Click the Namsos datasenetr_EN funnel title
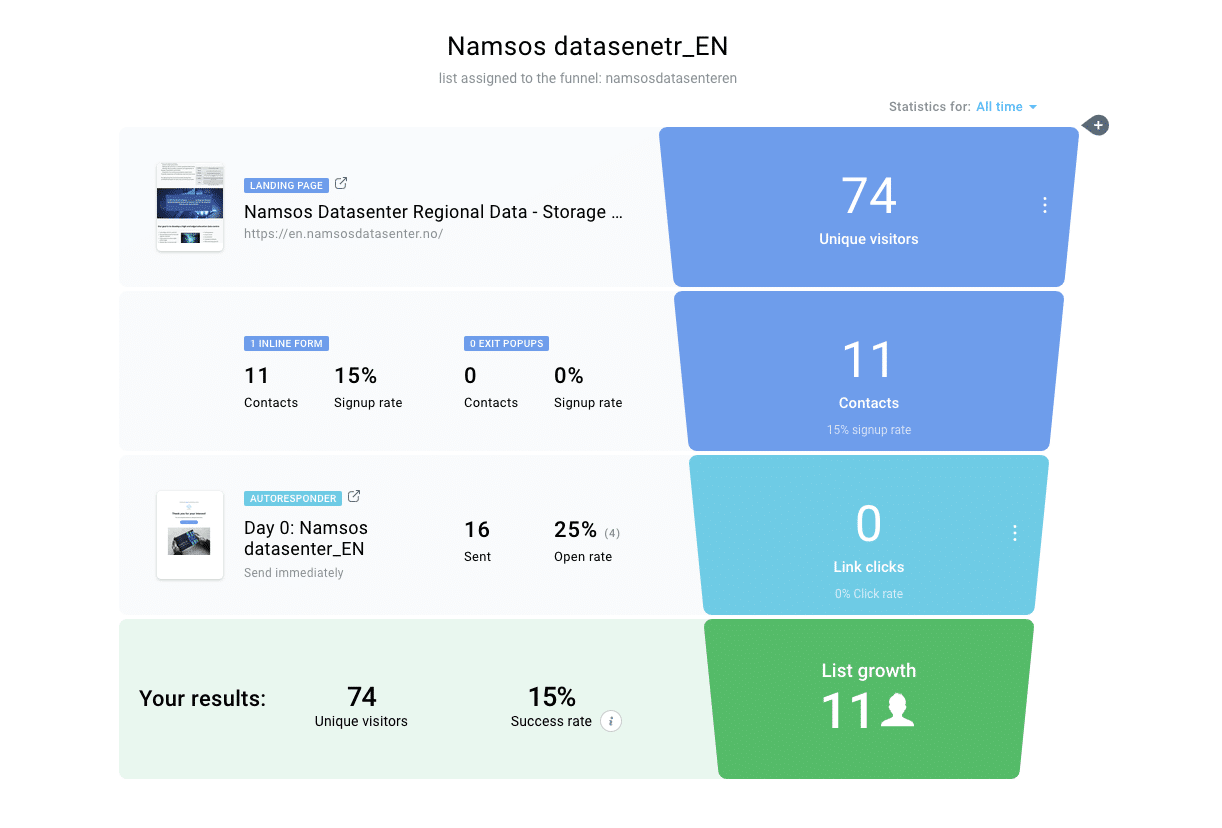 point(588,46)
